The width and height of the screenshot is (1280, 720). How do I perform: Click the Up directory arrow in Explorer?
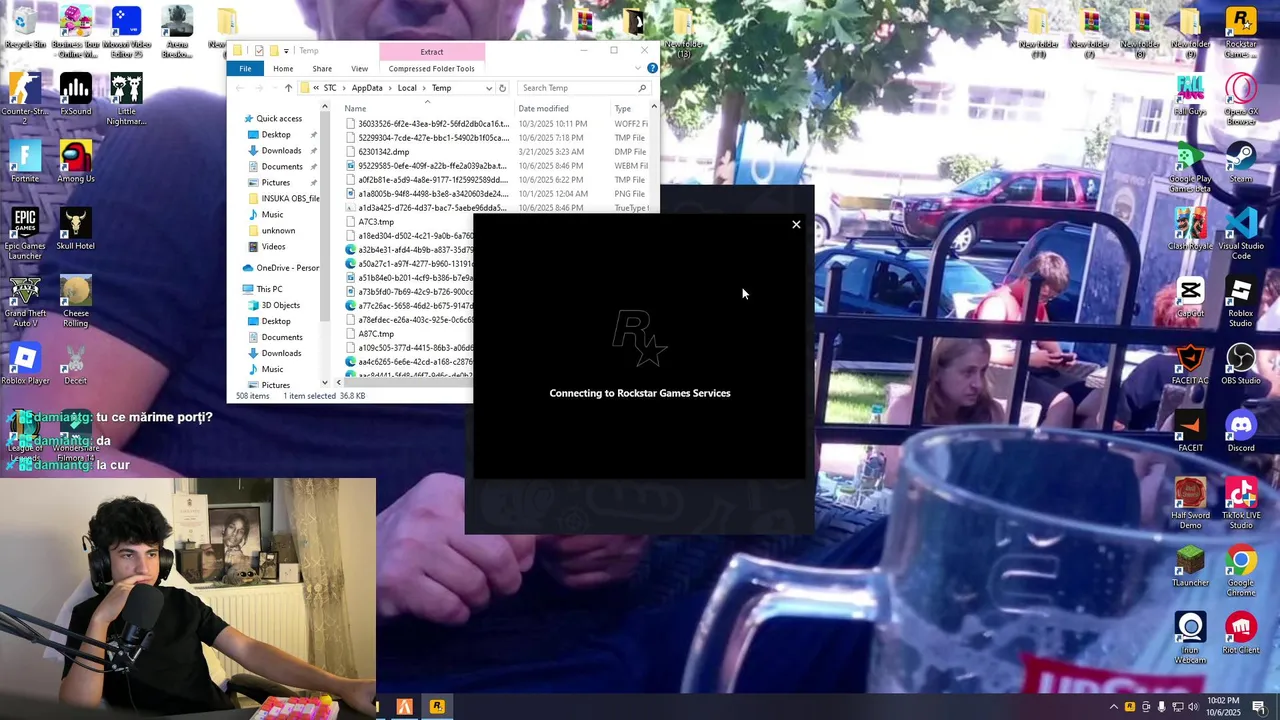coord(288,88)
